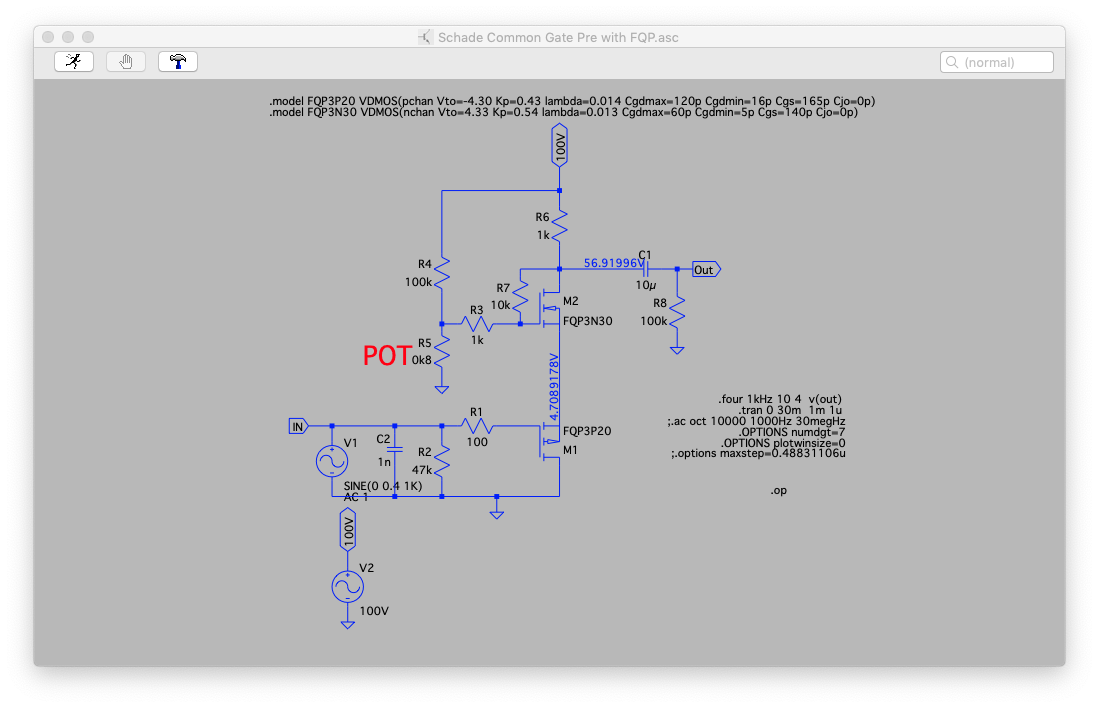Click the .four 1kHz 10 4 v(out) directive
This screenshot has height=708, width=1099.
coord(779,399)
